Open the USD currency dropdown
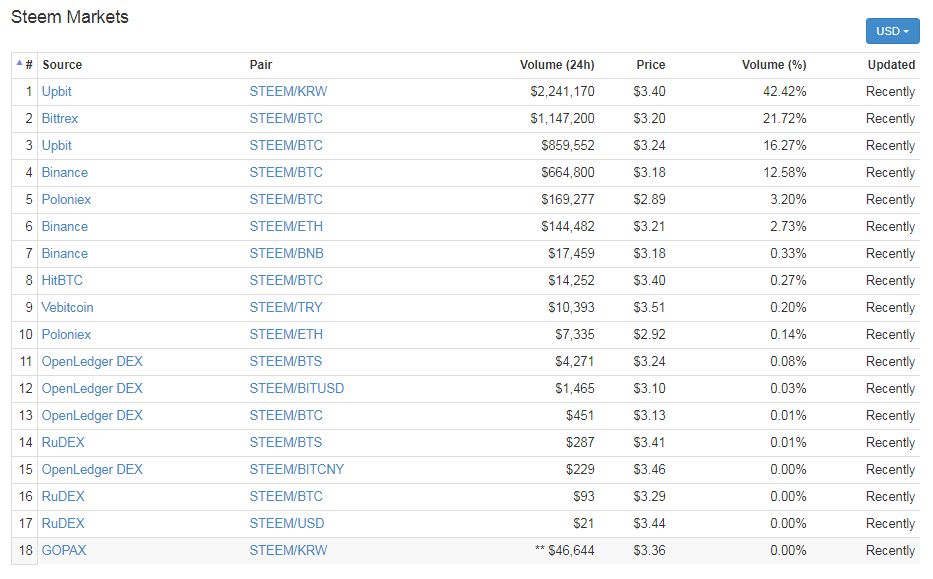The image size is (933, 579). [892, 31]
